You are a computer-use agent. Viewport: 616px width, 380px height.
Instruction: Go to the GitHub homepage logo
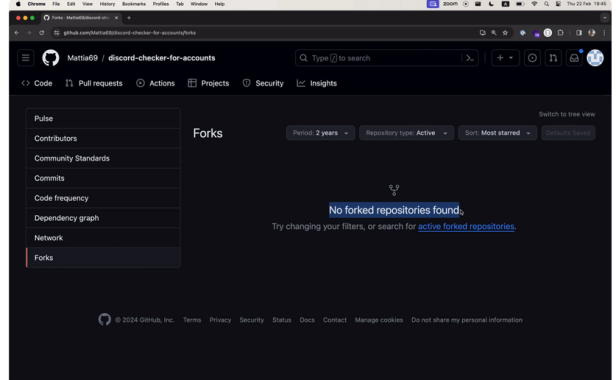[51, 58]
